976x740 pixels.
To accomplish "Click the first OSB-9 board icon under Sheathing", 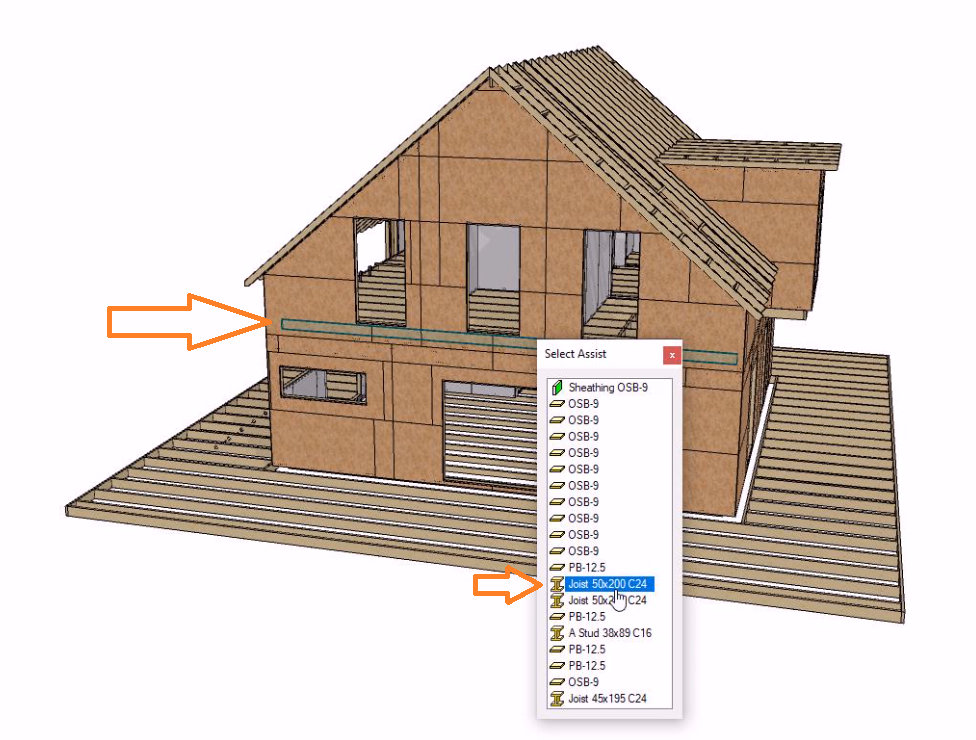I will pos(557,403).
